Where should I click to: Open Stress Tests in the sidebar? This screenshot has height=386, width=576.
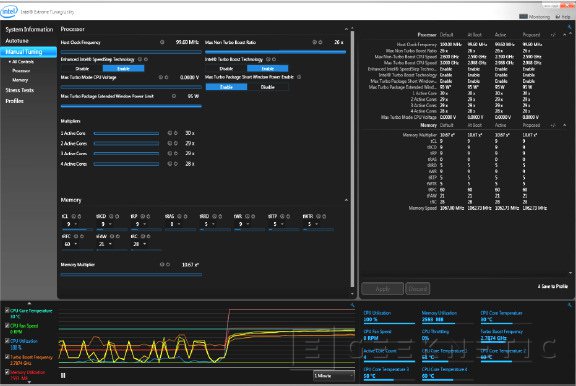(19, 90)
